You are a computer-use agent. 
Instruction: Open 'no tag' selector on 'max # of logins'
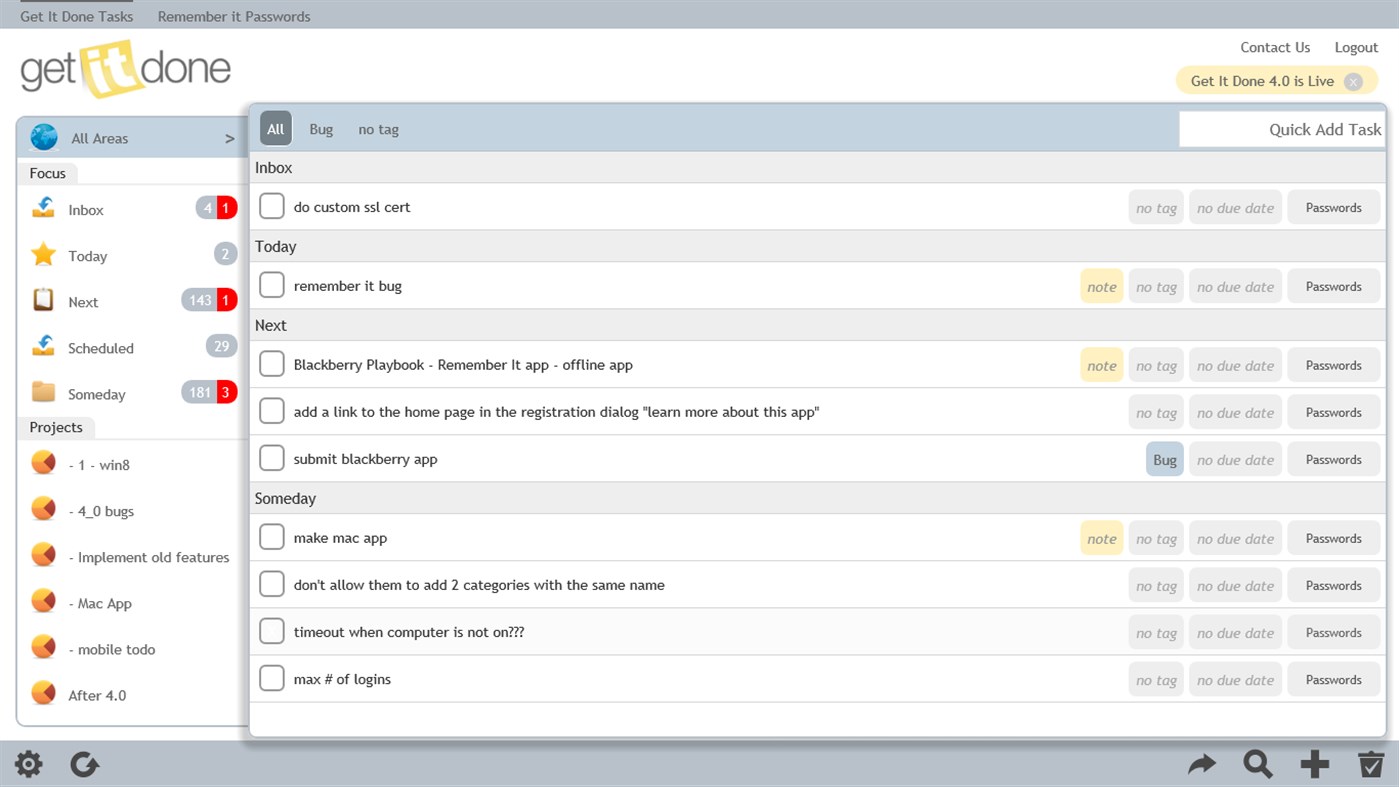[1156, 678]
